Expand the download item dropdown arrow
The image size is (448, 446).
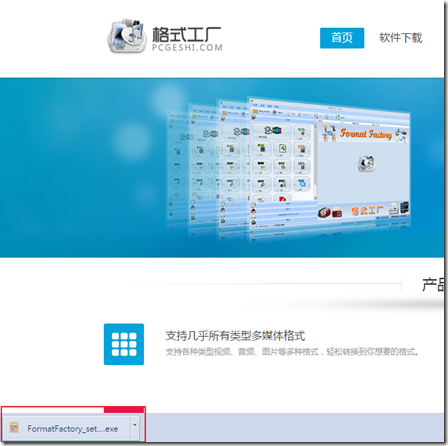coord(135,425)
